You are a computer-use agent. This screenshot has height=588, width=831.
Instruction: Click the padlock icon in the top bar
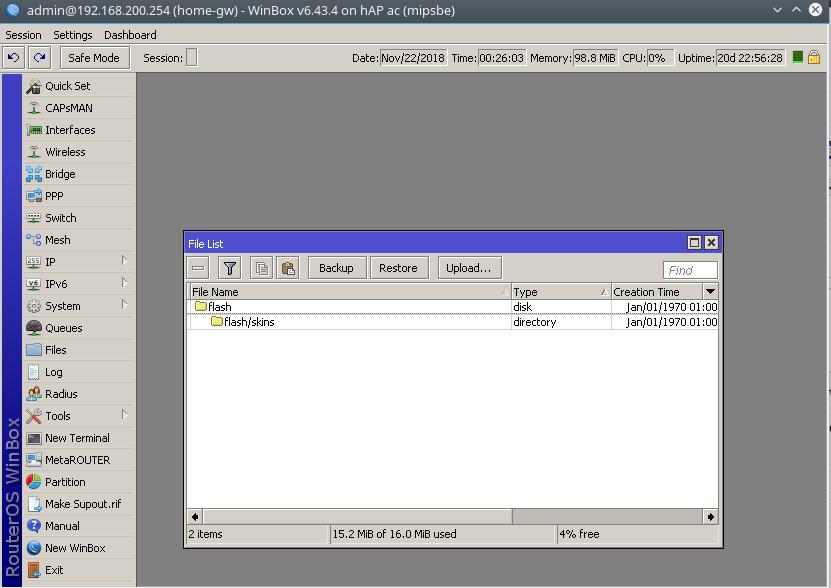point(814,58)
